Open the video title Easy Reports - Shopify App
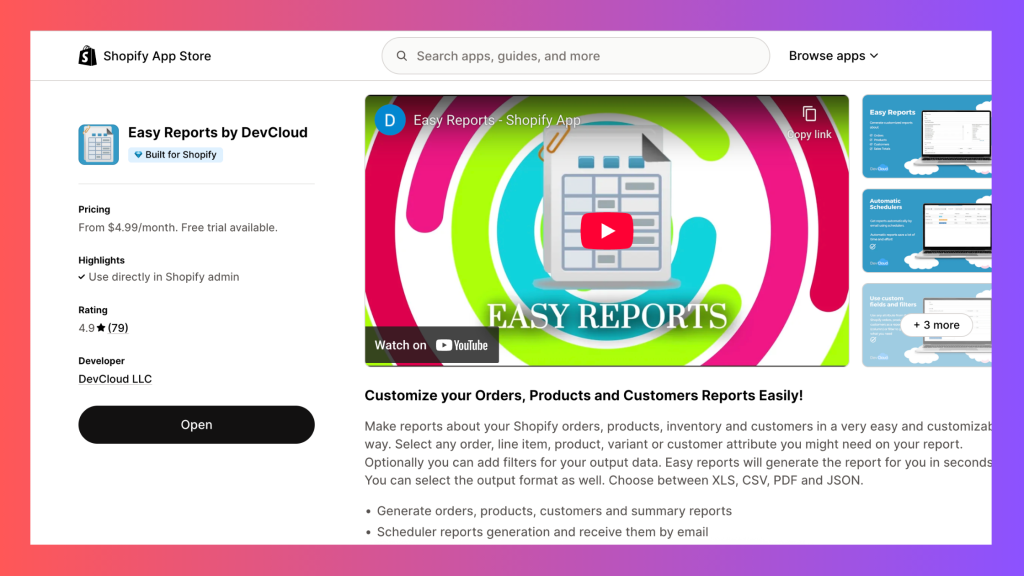1024x576 pixels. coord(496,120)
